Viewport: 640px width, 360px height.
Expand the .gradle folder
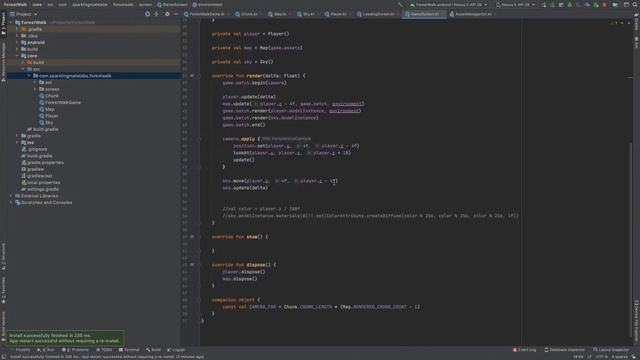pyautogui.click(x=17, y=29)
